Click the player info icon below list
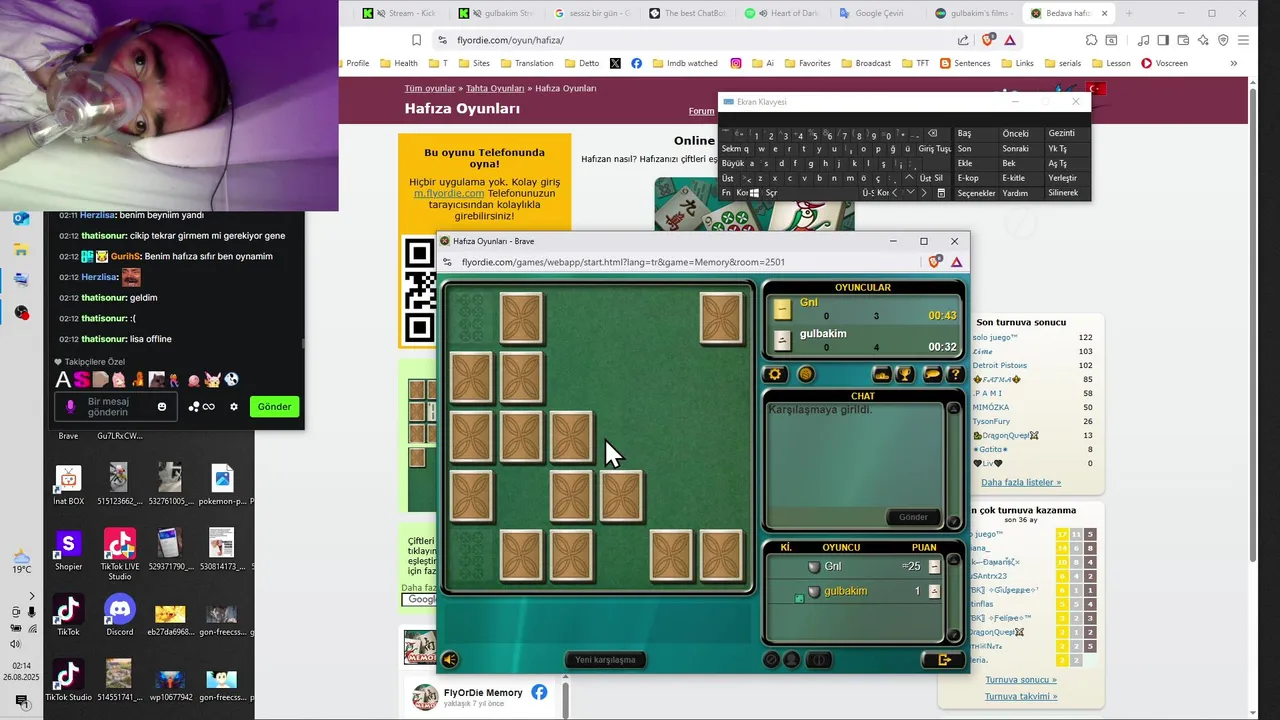This screenshot has height=720, width=1280. pos(819,659)
